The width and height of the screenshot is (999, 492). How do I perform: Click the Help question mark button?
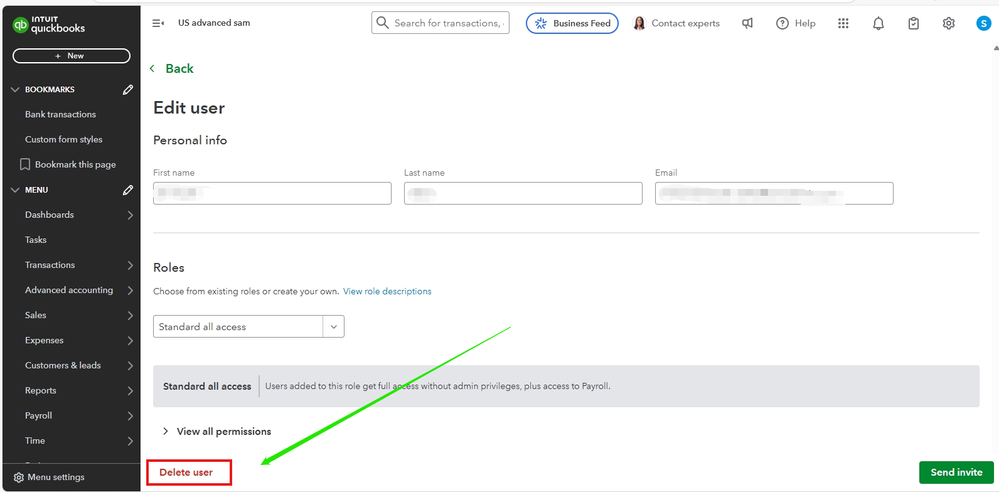[795, 24]
